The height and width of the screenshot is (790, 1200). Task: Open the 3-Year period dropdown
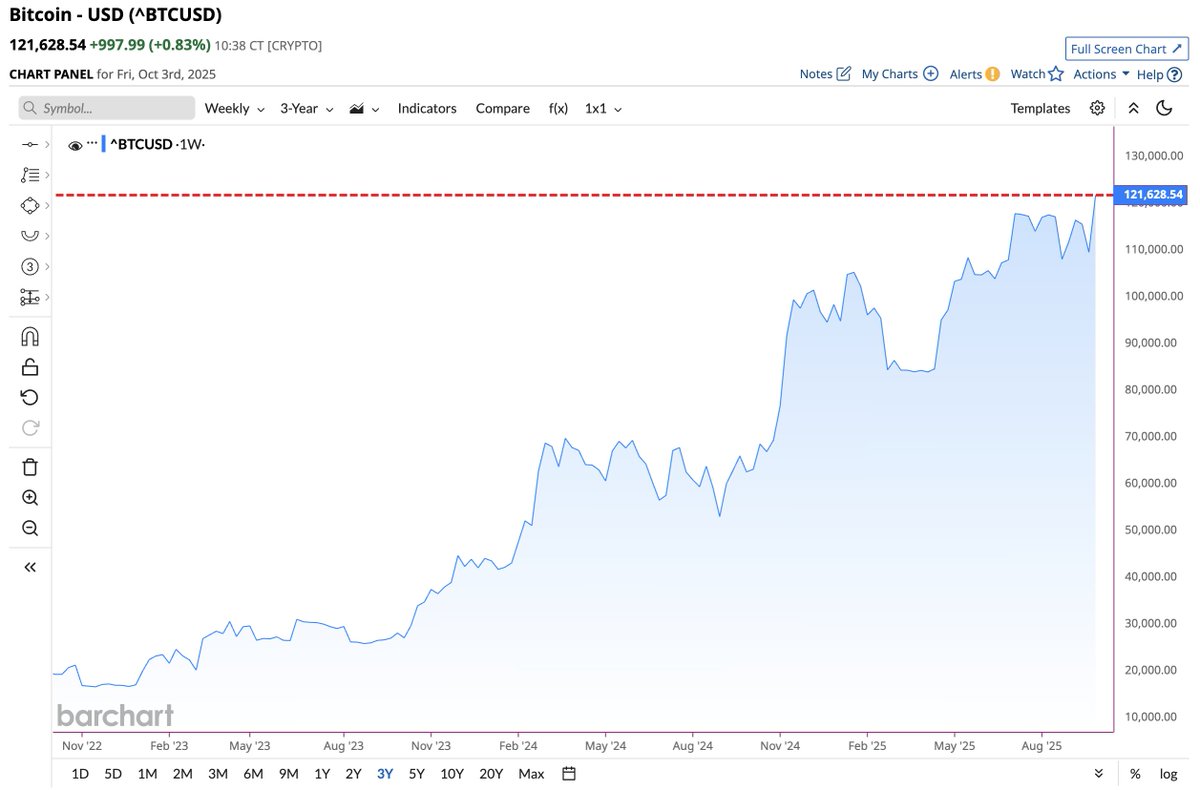coord(305,108)
